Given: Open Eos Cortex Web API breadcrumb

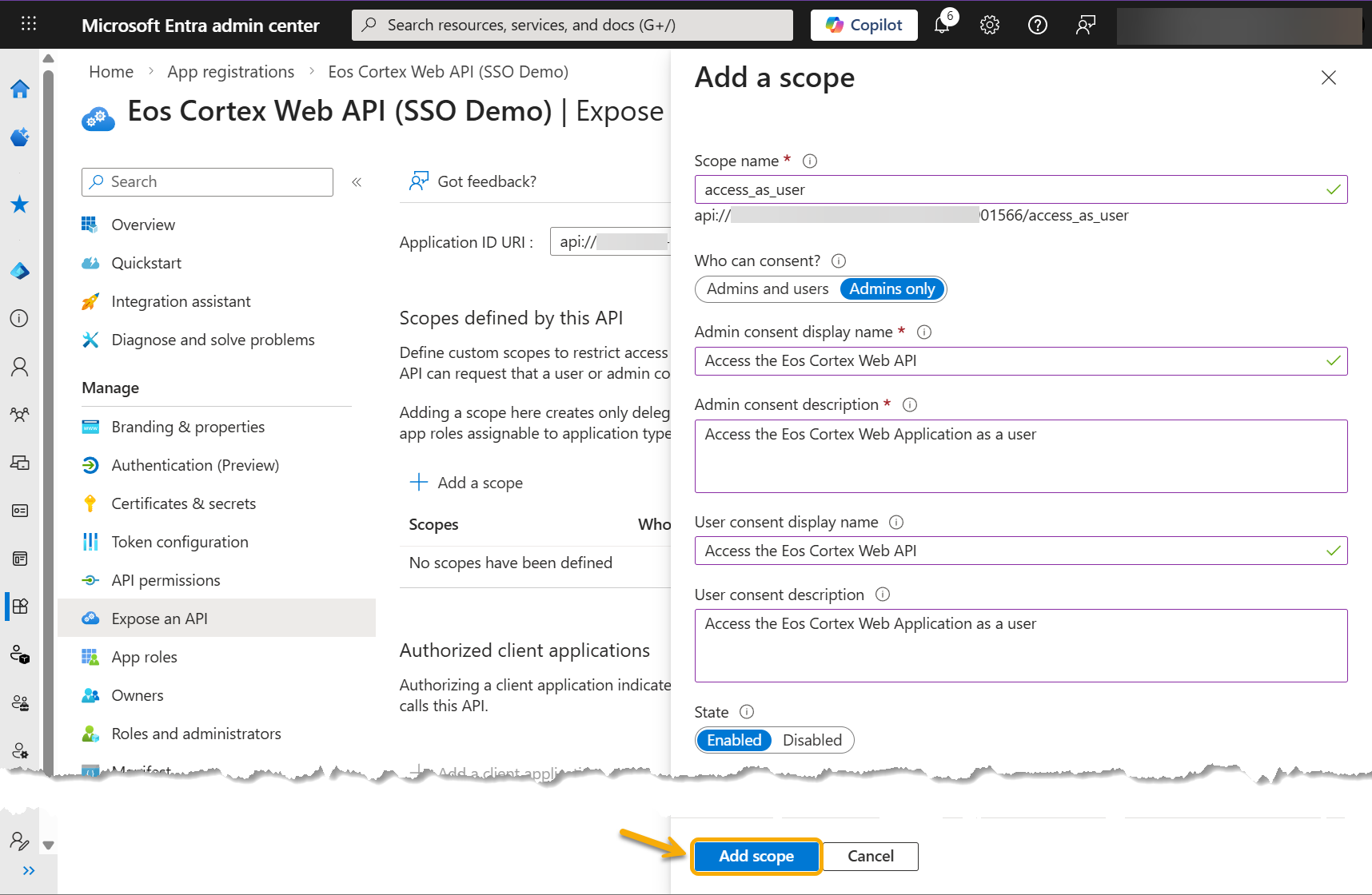Looking at the screenshot, I should click(x=448, y=72).
